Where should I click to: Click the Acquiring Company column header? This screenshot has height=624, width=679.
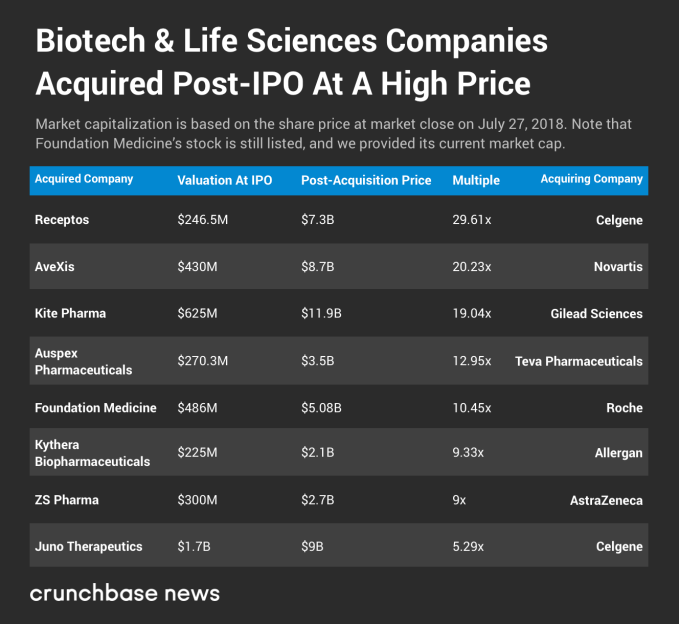[x=591, y=180]
